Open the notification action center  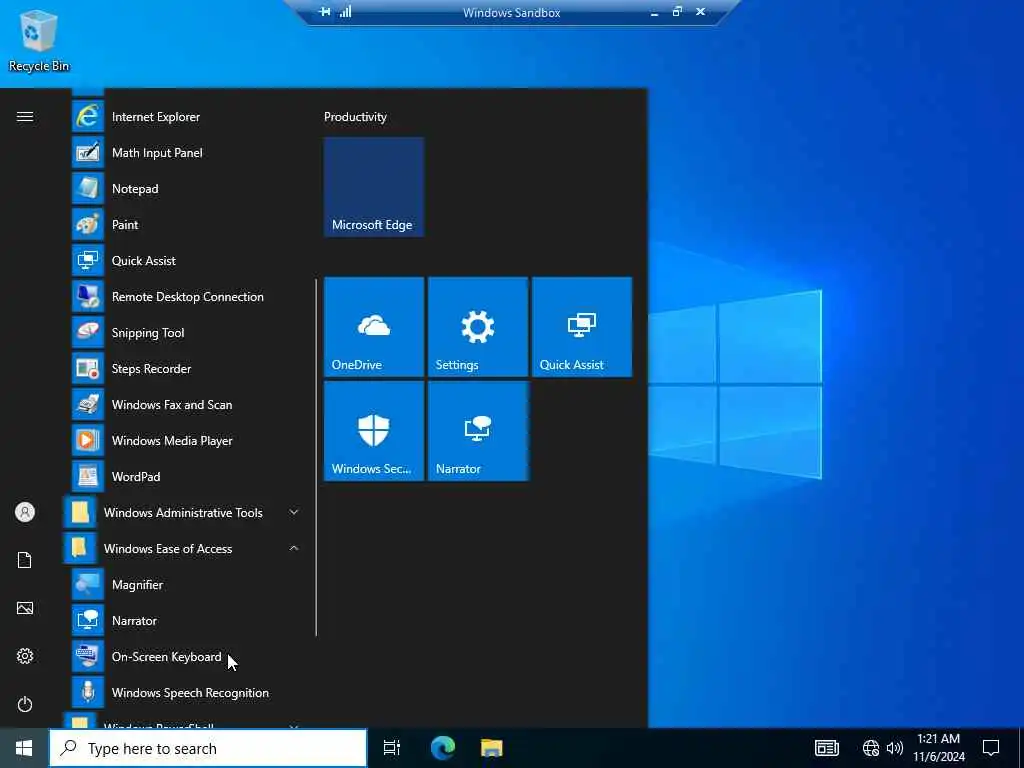click(991, 748)
